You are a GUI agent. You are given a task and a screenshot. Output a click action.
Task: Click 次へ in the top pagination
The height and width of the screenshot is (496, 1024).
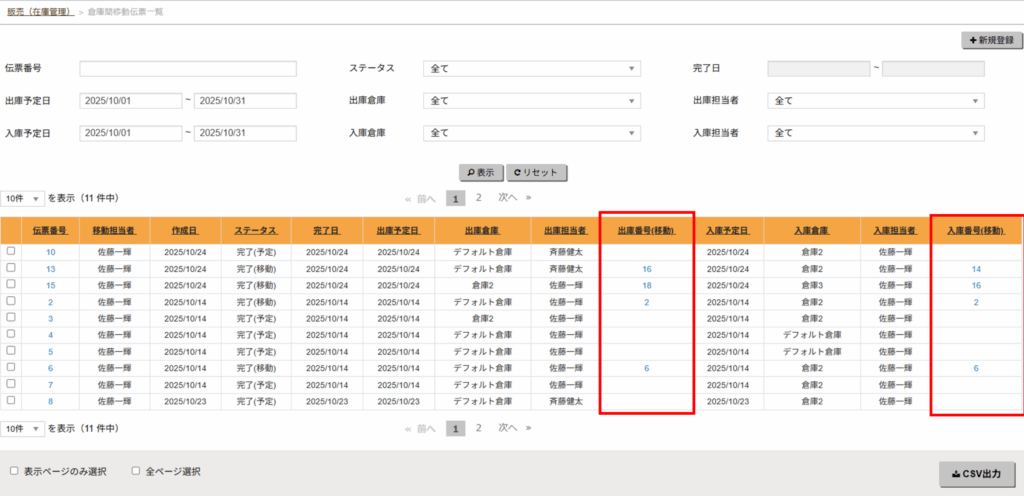[x=507, y=198]
